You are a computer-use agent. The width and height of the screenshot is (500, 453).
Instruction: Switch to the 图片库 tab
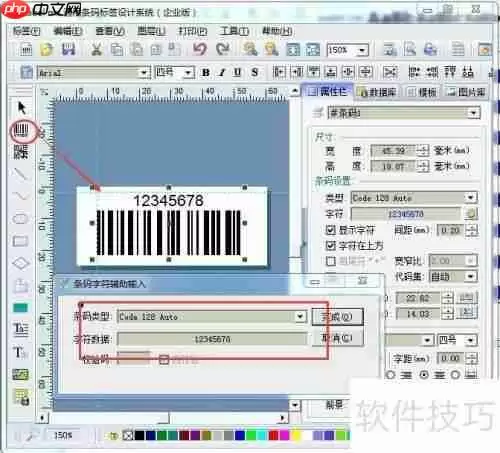click(466, 92)
